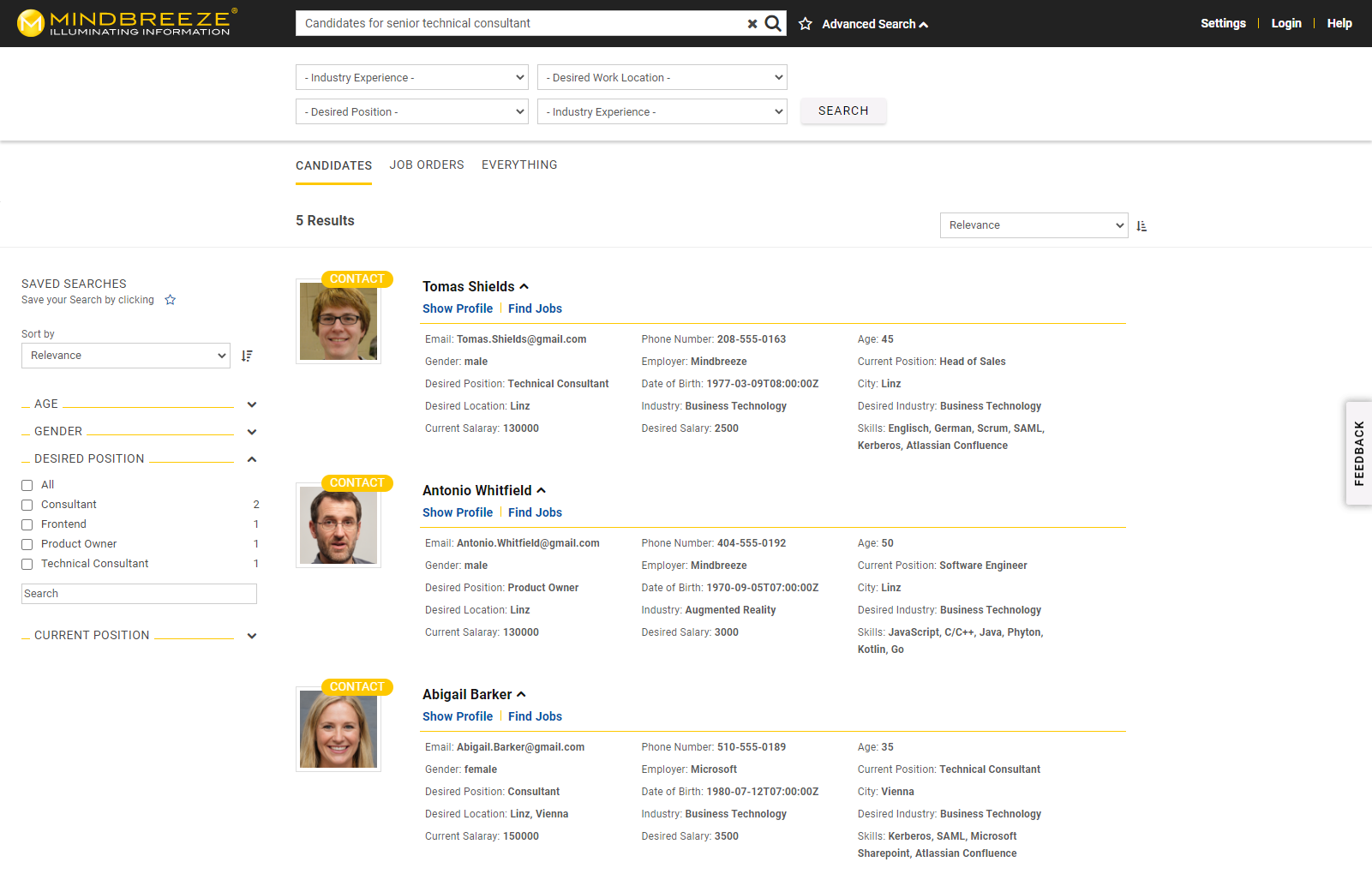The image size is (1372, 880).
Task: Check the Frontend filter checkbox
Action: pos(27,524)
